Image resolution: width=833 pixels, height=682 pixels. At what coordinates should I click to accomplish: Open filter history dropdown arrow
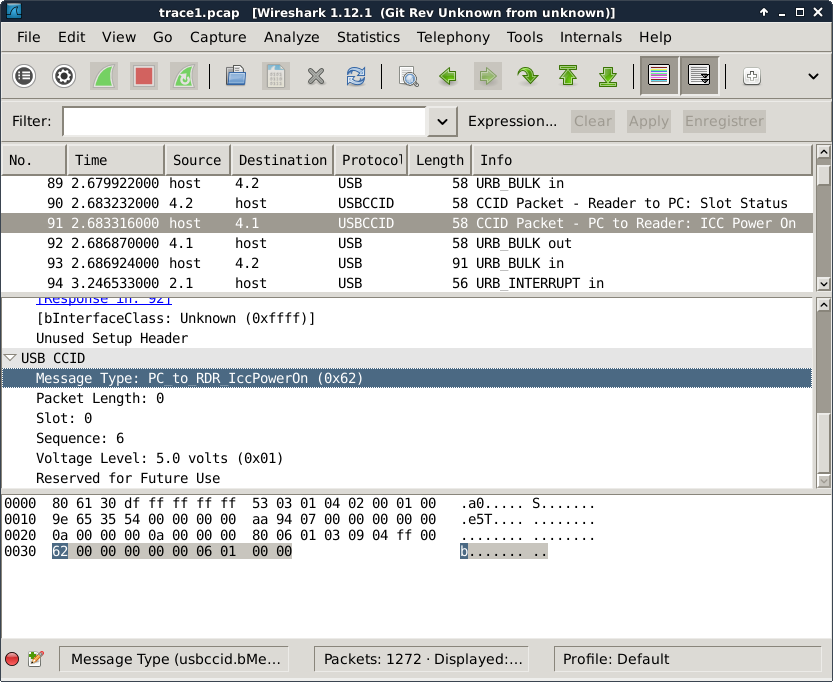(x=442, y=122)
